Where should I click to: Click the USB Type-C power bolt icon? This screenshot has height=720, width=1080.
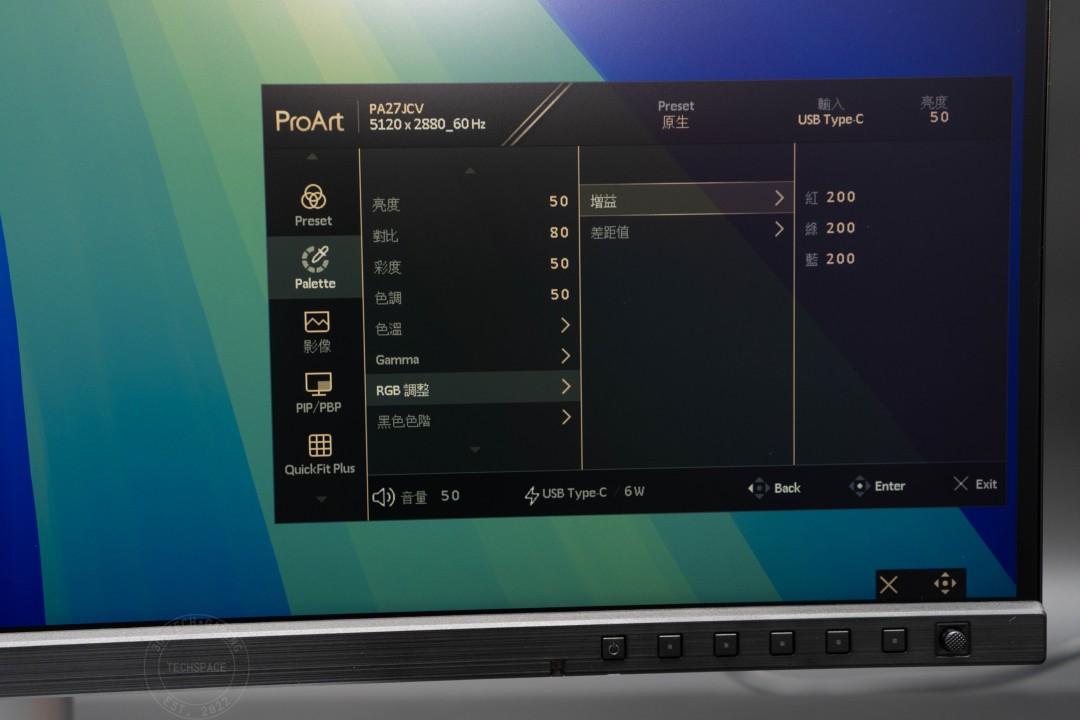[531, 495]
